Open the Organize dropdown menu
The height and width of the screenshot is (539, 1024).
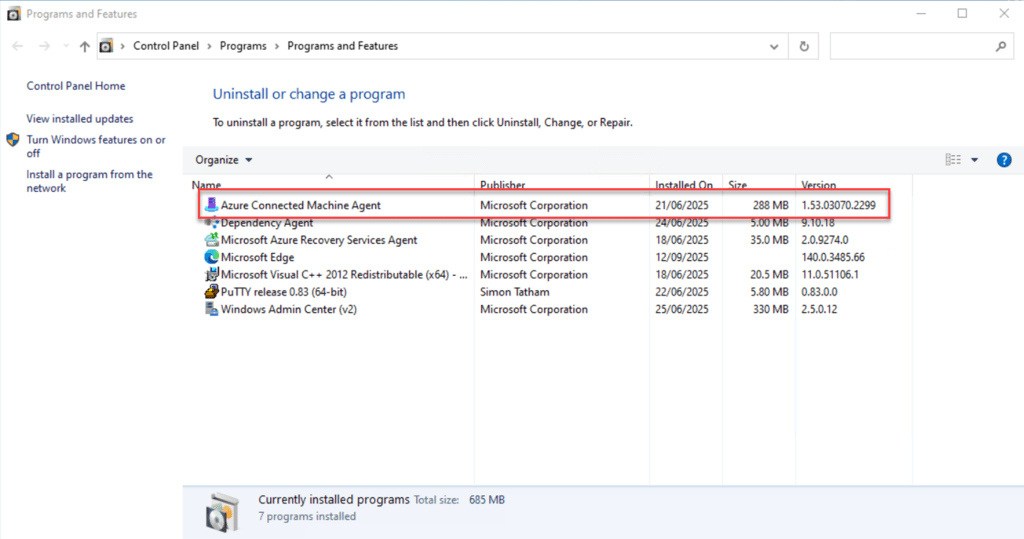[224, 160]
